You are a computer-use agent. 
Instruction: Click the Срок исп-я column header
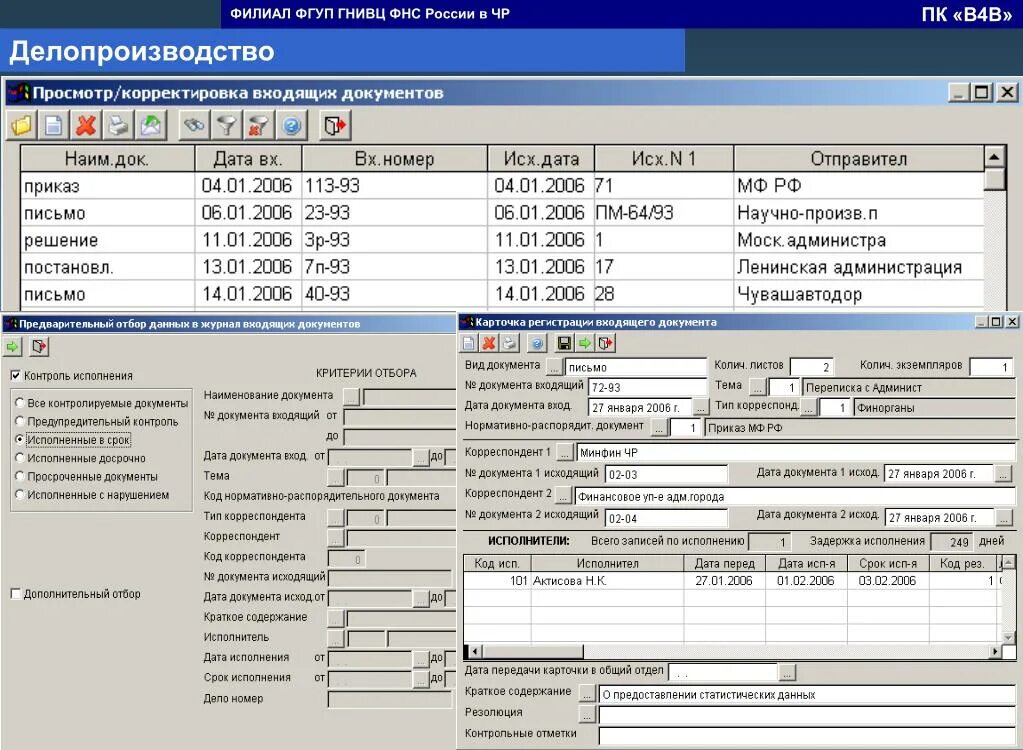click(x=888, y=563)
